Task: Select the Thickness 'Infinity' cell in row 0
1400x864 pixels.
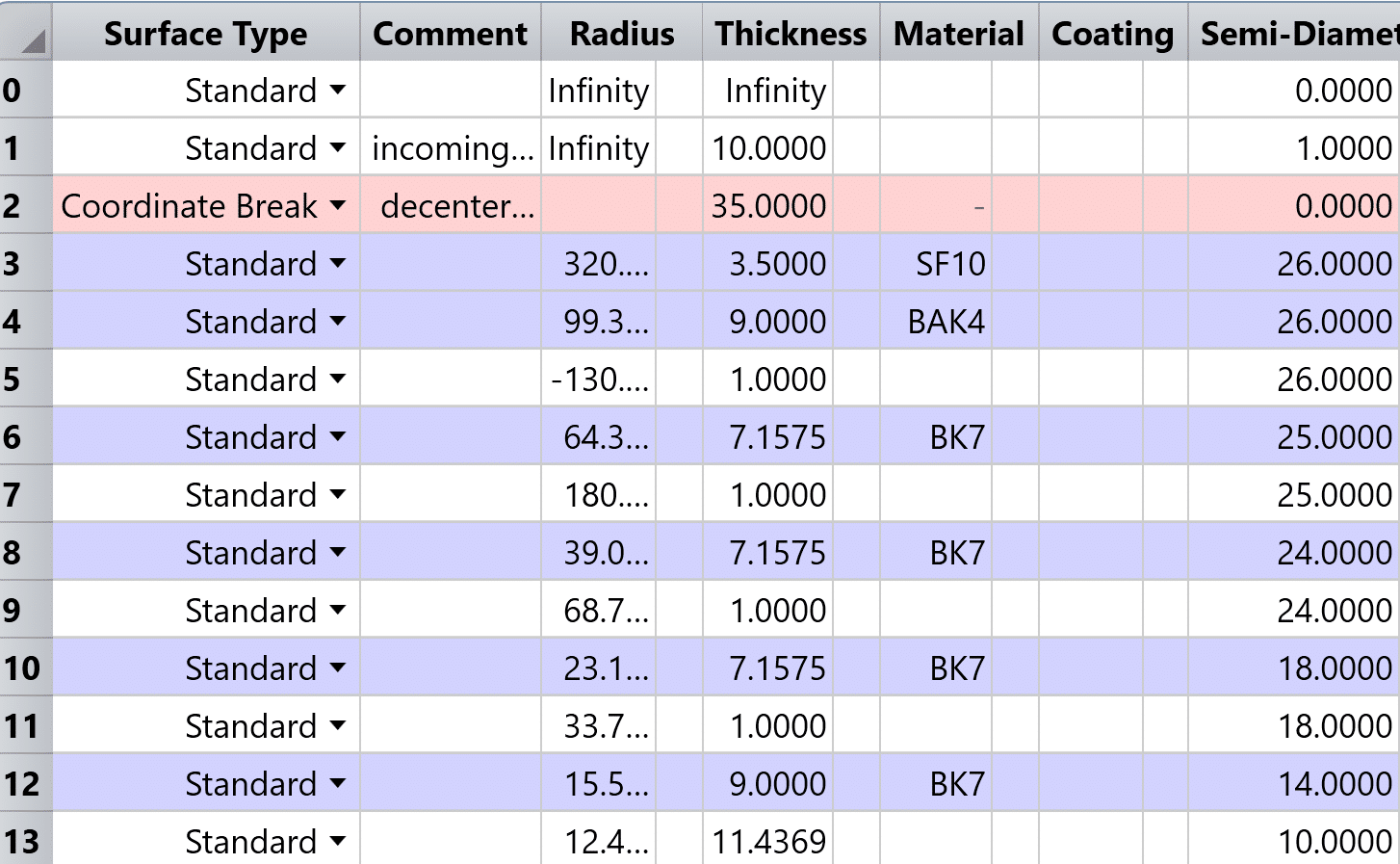Action: click(x=768, y=90)
